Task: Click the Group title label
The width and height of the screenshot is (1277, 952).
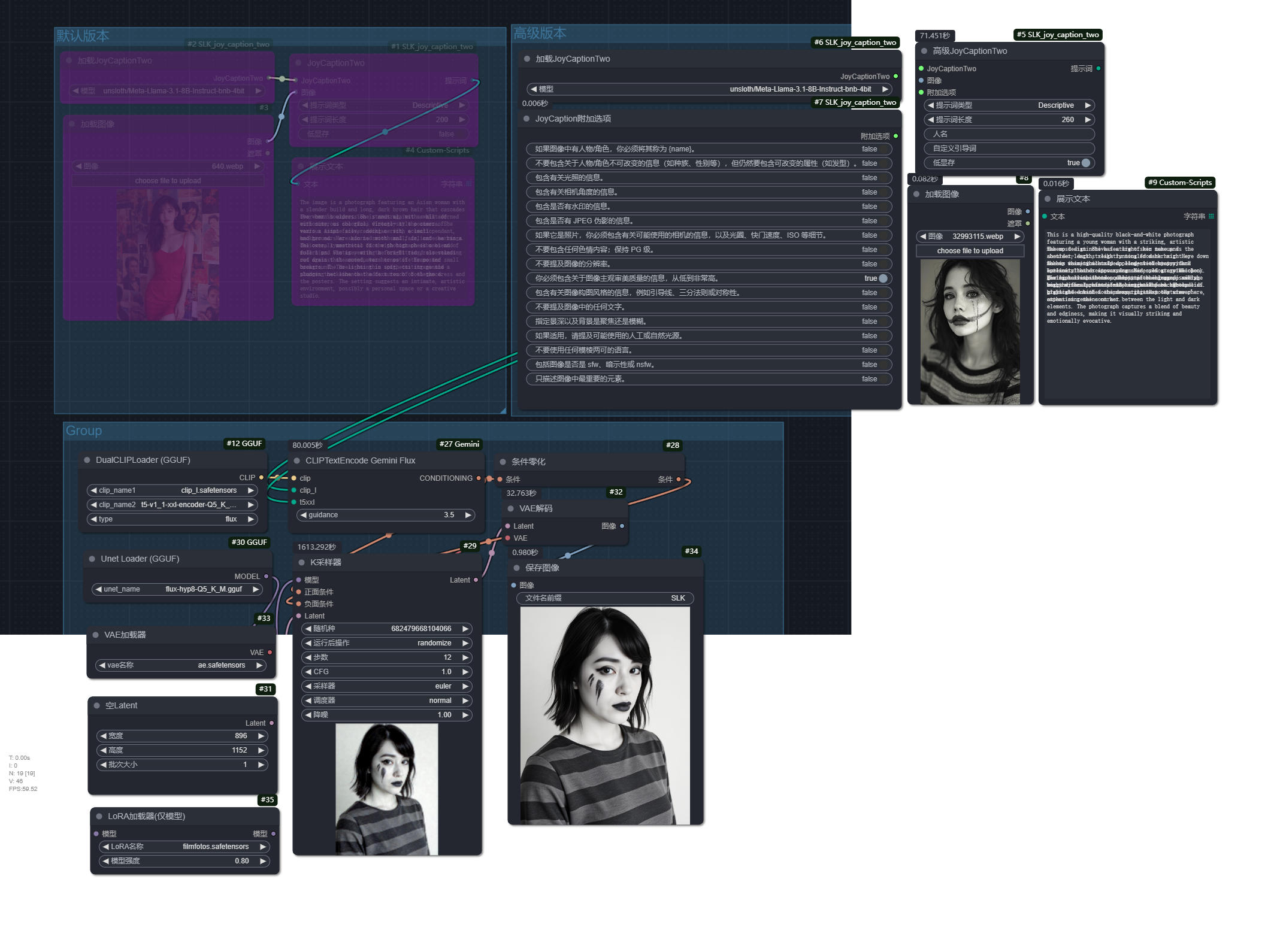Action: pyautogui.click(x=84, y=431)
